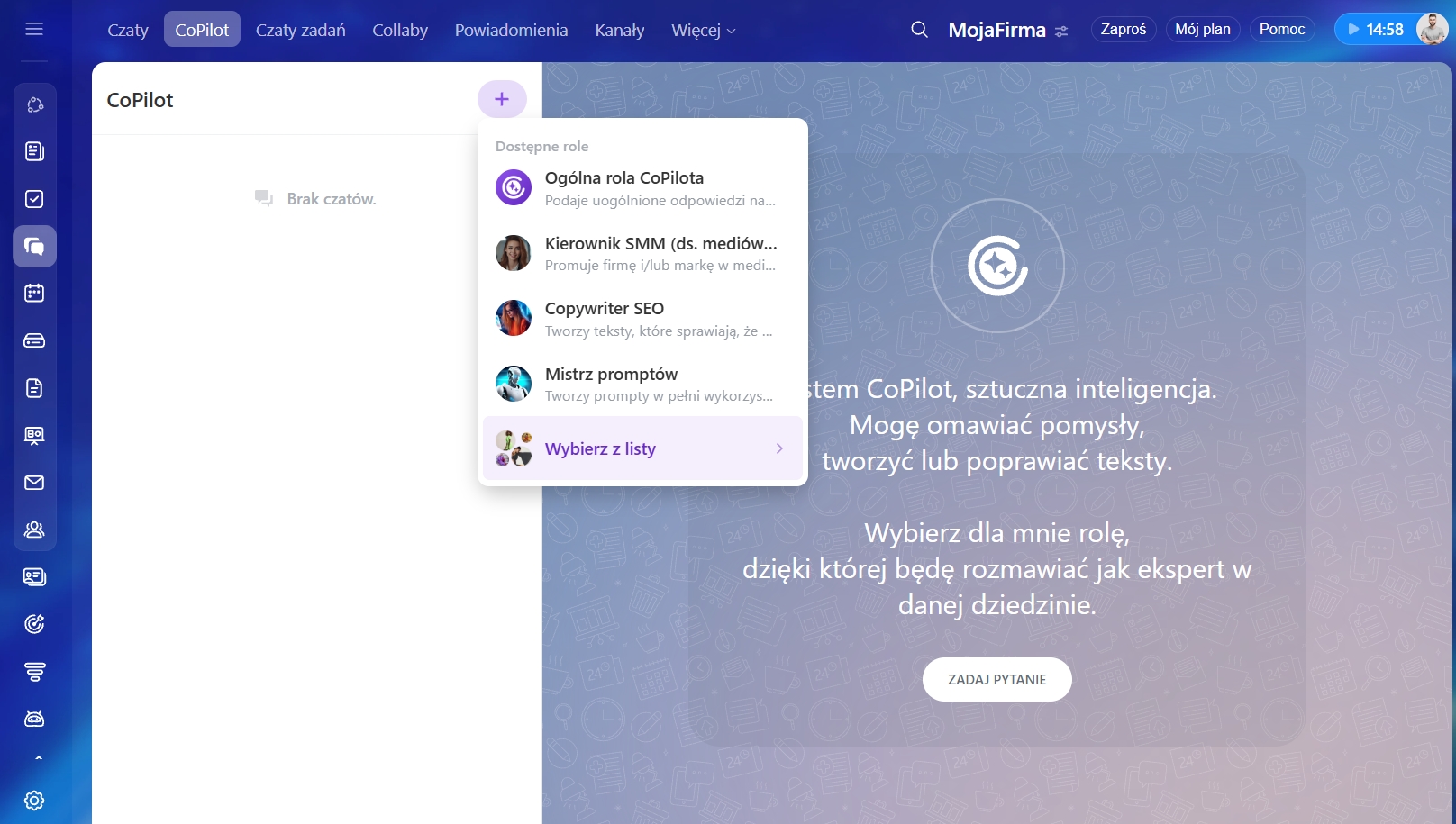Select the CoPilot tab
The width and height of the screenshot is (1456, 824).
click(202, 30)
